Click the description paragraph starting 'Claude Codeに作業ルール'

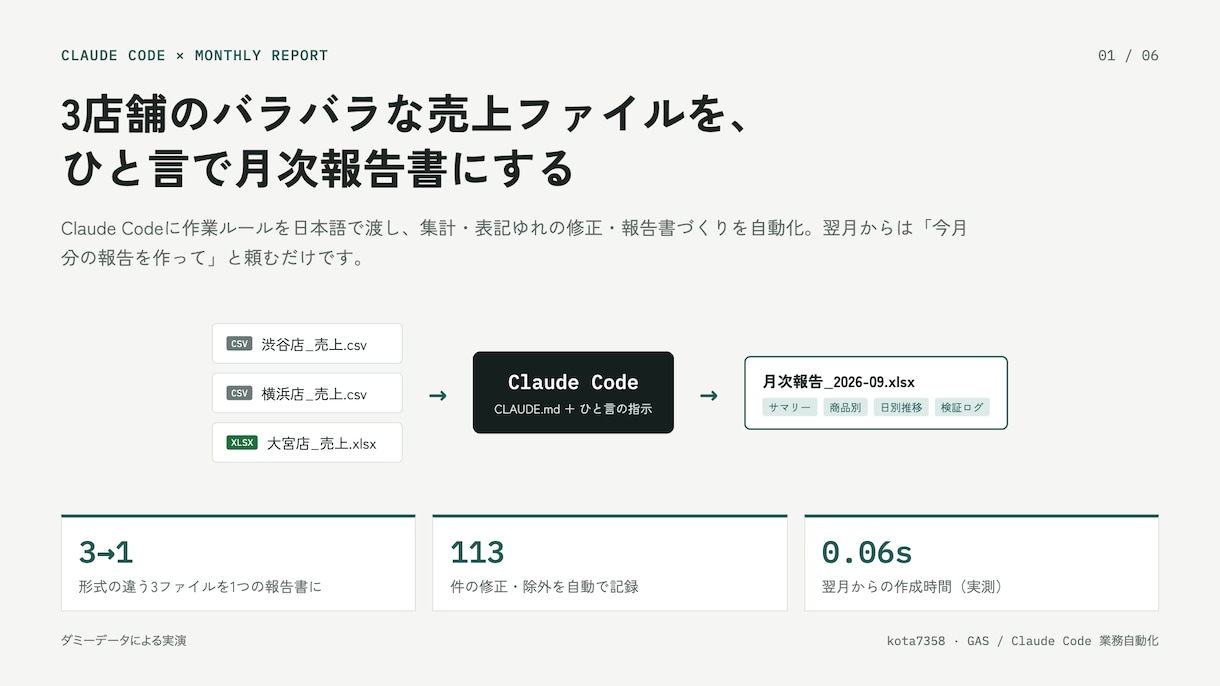(x=514, y=243)
